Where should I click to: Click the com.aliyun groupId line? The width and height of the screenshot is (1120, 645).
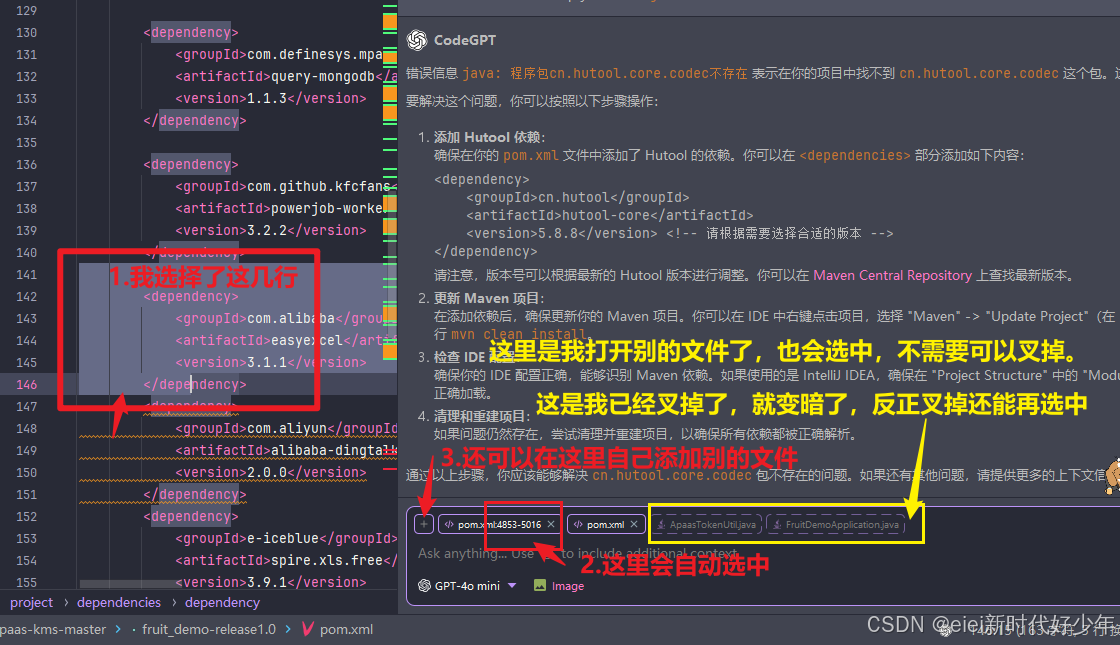click(286, 429)
